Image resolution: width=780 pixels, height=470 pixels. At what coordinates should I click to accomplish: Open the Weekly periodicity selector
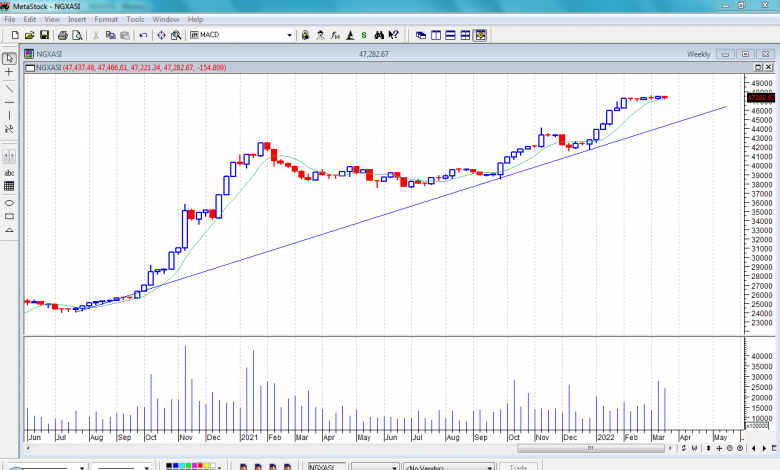coord(698,54)
